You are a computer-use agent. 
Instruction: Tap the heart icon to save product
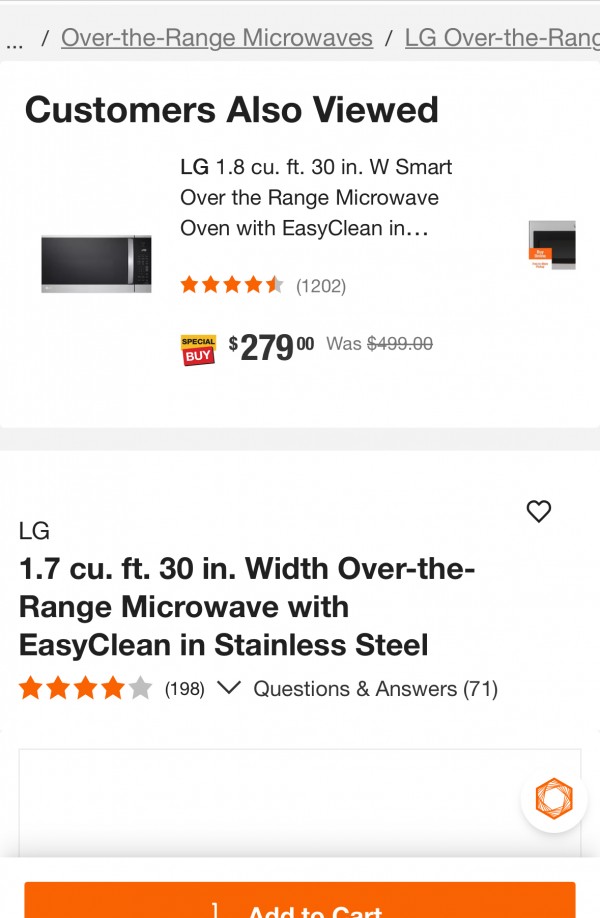[539, 511]
